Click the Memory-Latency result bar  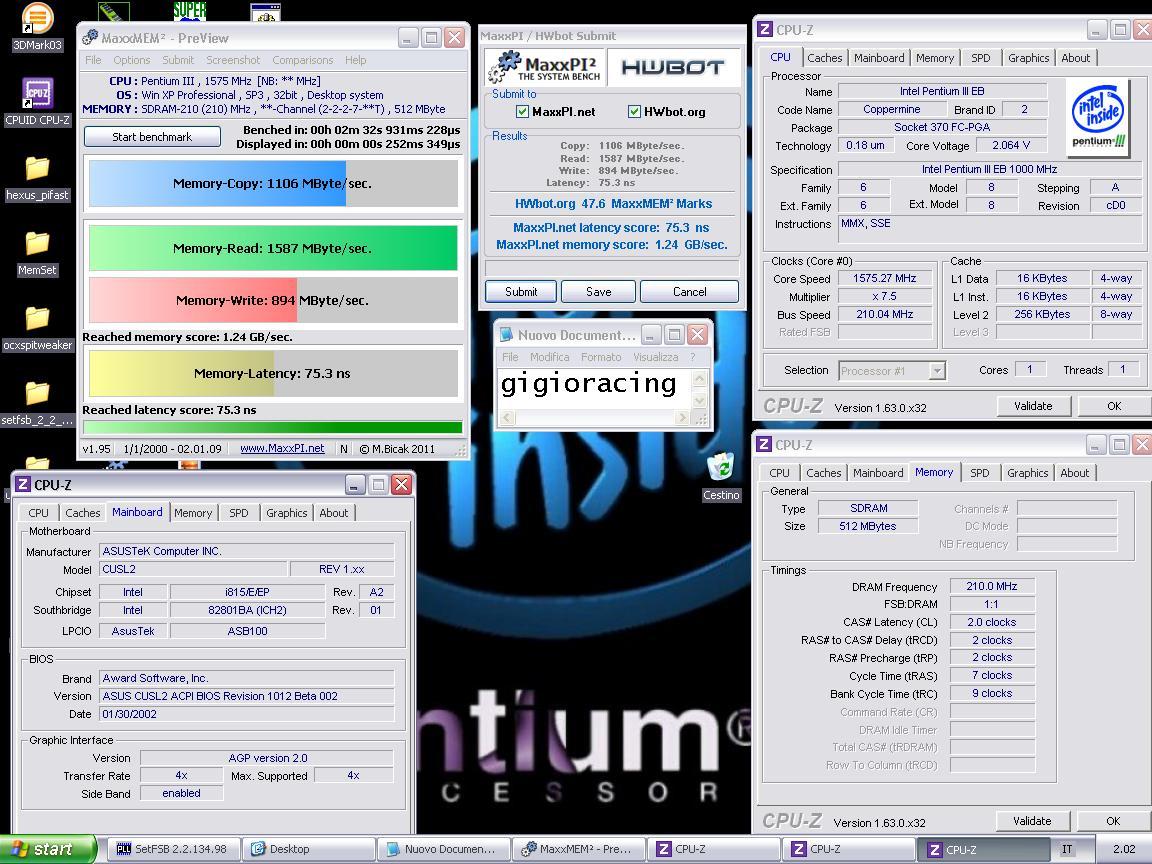[273, 373]
